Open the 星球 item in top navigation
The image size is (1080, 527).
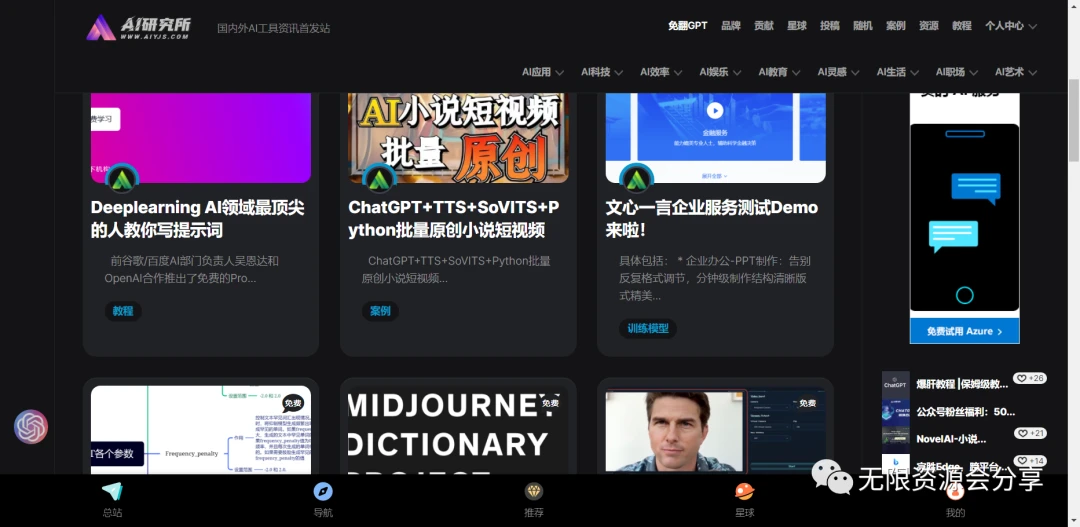click(x=797, y=26)
